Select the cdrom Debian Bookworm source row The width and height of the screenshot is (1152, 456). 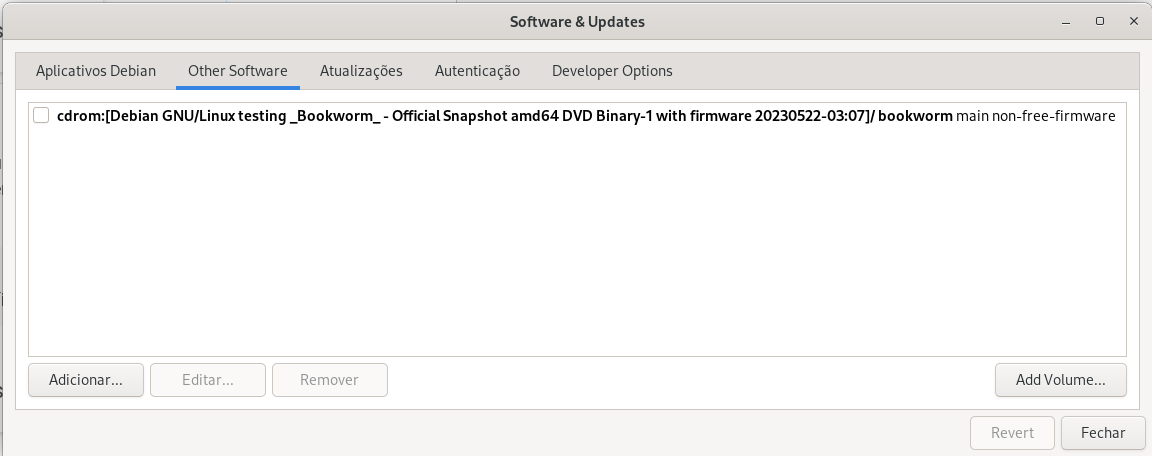577,115
